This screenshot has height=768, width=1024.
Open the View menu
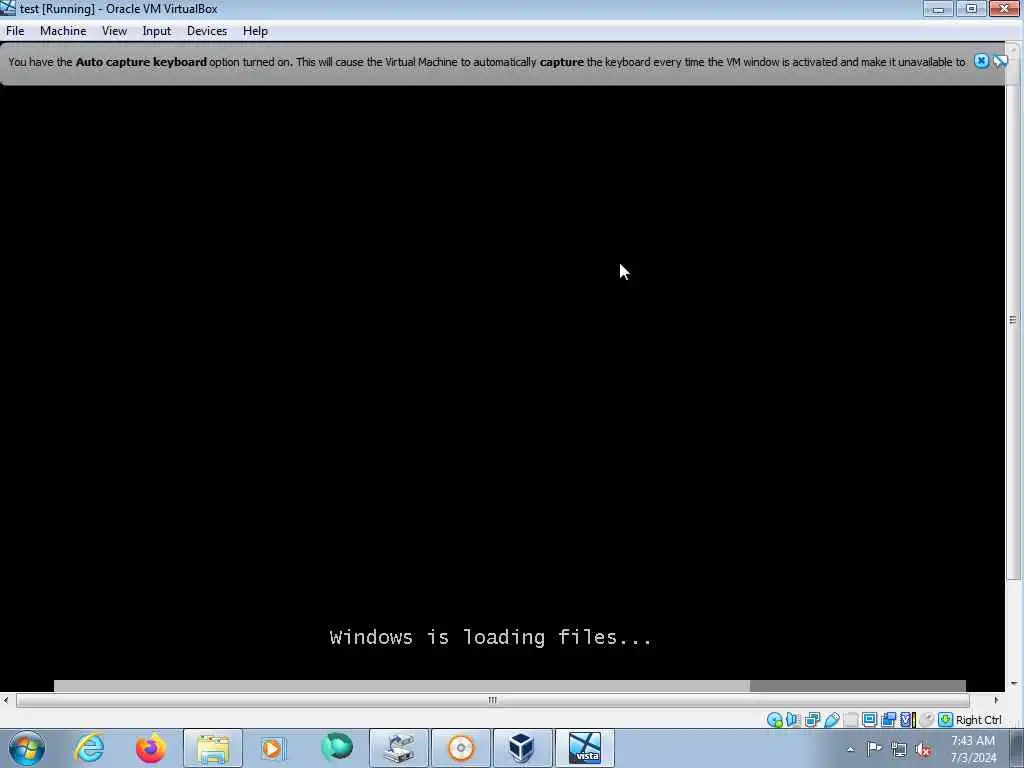(x=114, y=31)
